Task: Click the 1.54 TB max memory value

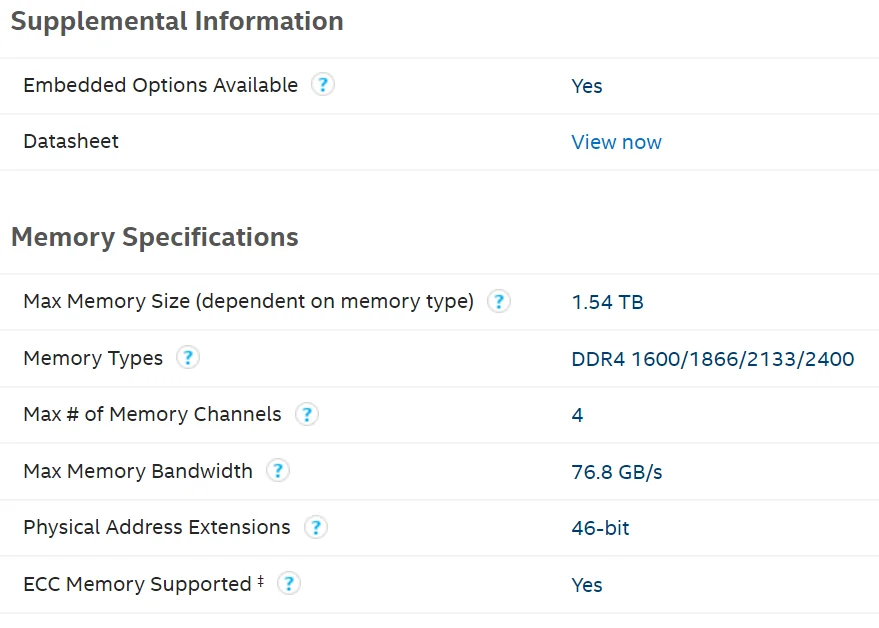Action: (x=607, y=302)
